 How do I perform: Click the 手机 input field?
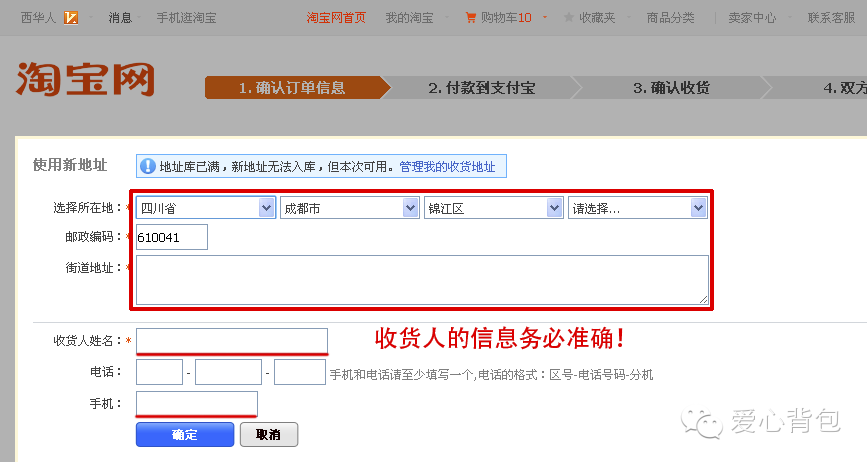[x=197, y=404]
